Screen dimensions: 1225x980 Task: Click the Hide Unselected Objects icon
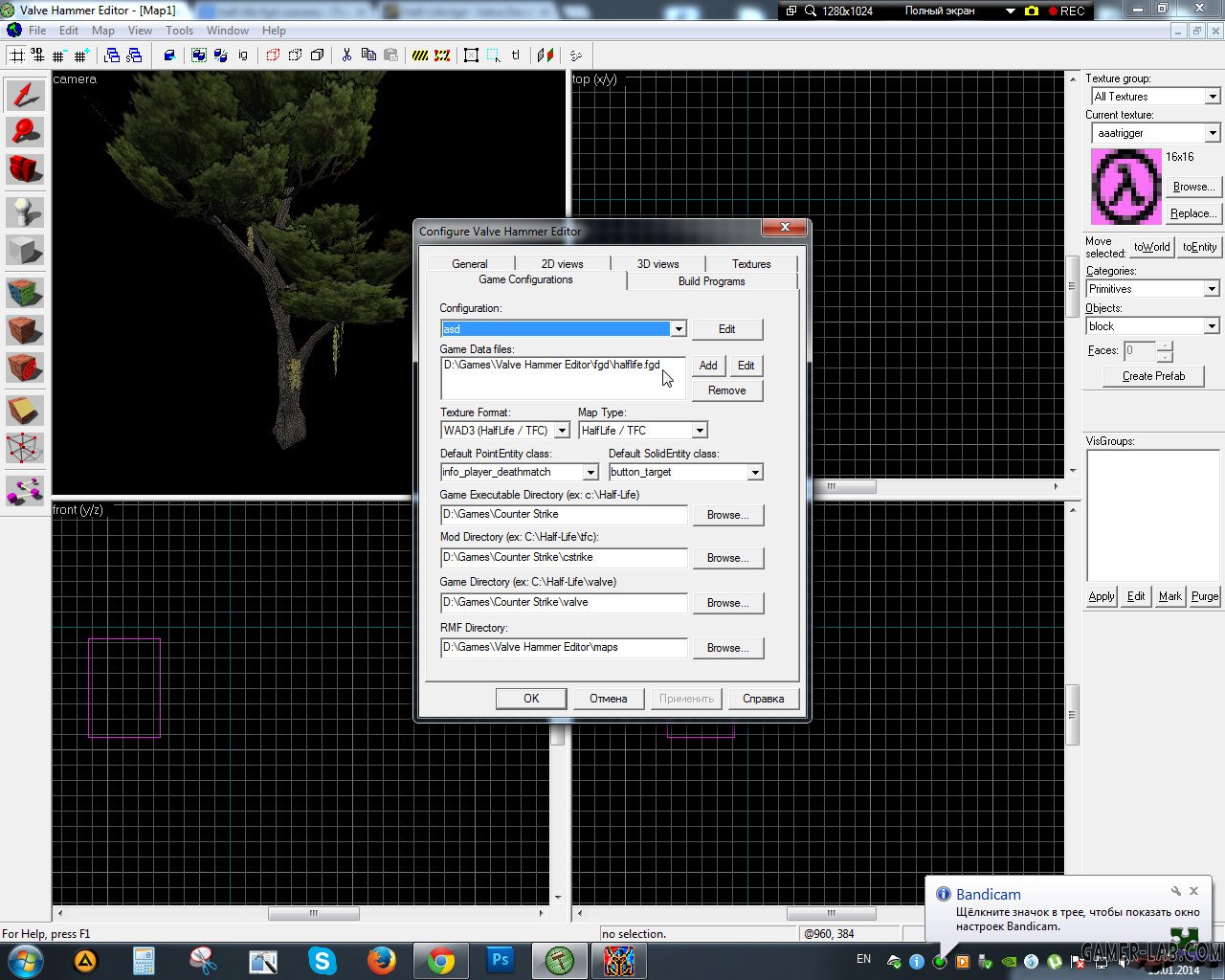(295, 56)
